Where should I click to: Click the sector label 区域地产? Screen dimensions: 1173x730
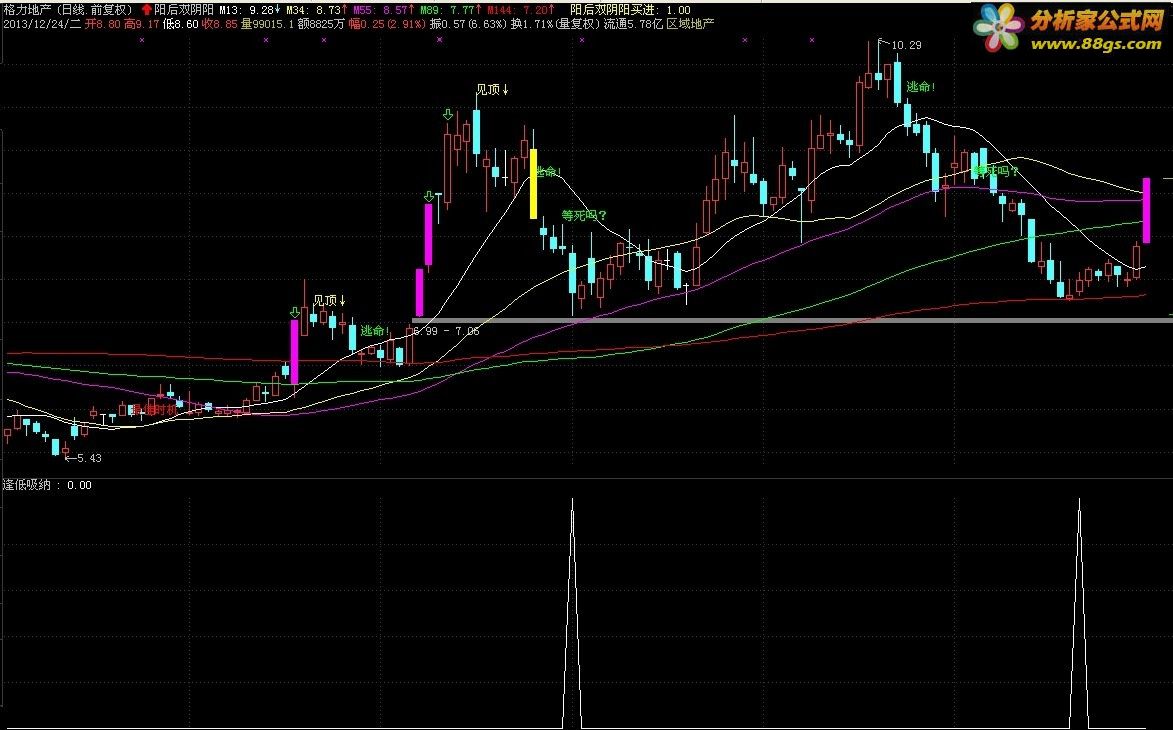tap(690, 23)
